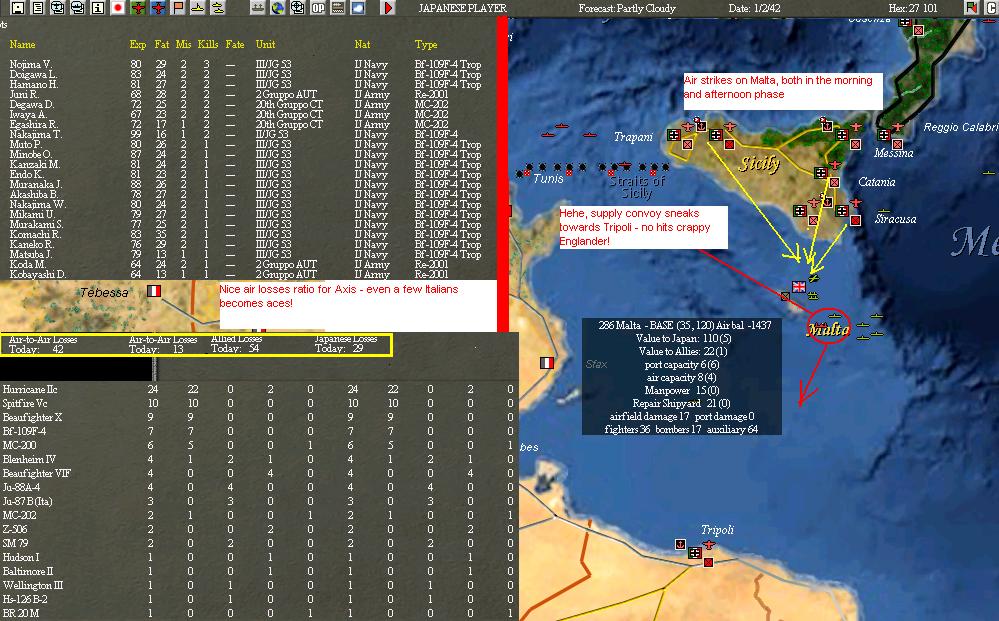The width and height of the screenshot is (999, 621).
Task: Select the Beaufighter X losses row
Action: (258, 417)
